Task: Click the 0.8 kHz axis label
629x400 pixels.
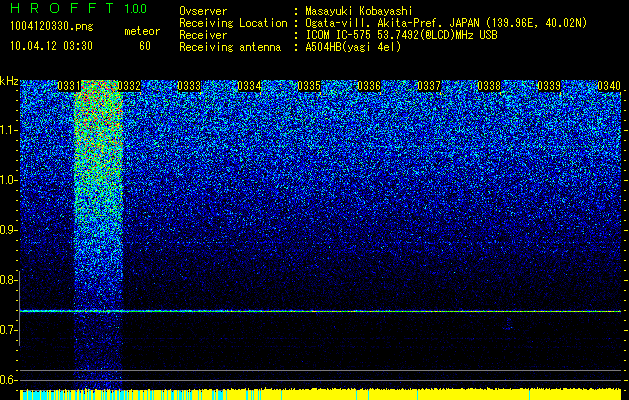Action: (x=8, y=280)
